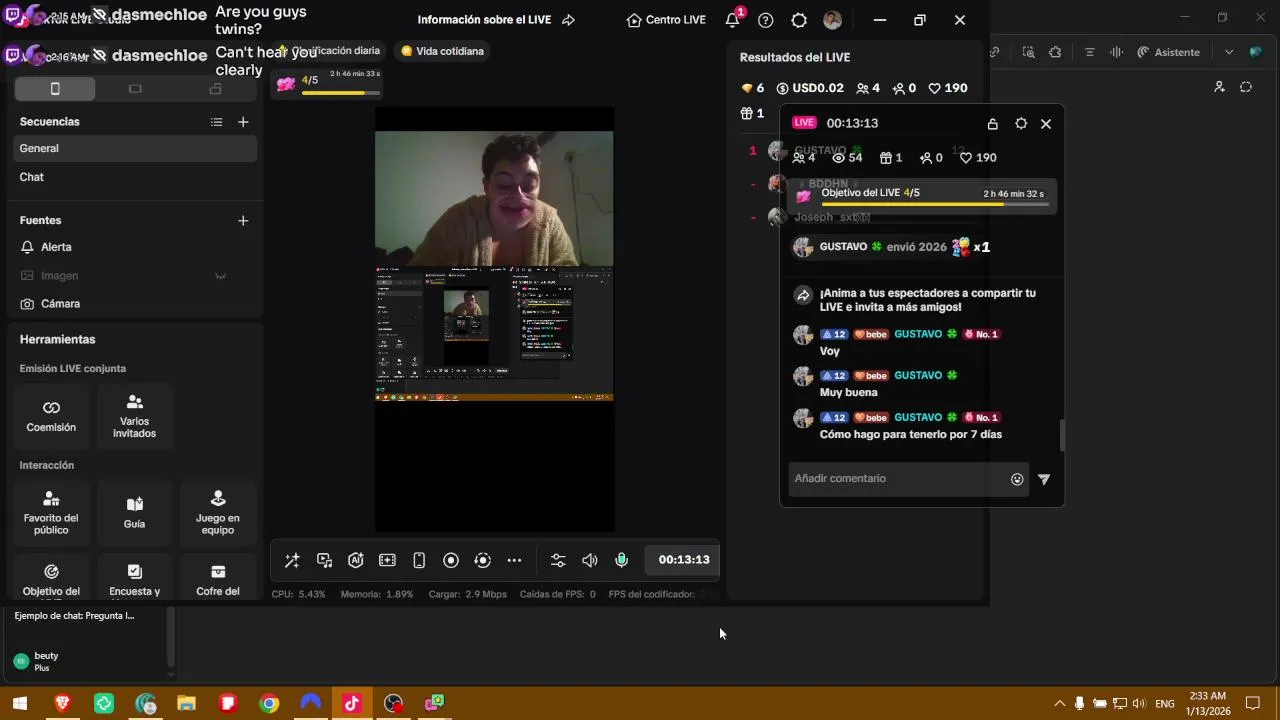Open the Objetivo del LIVE tool tile
The image size is (1280, 720).
(51, 578)
